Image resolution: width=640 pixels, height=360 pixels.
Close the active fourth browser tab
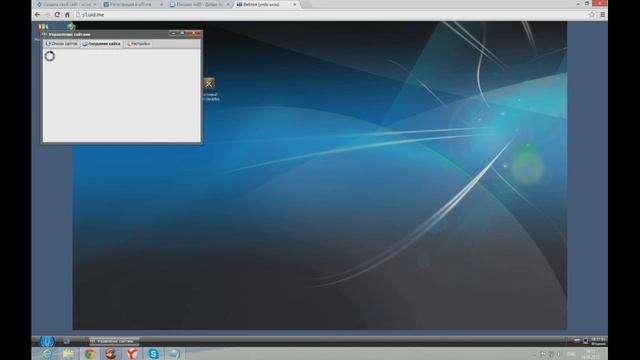tap(295, 4)
